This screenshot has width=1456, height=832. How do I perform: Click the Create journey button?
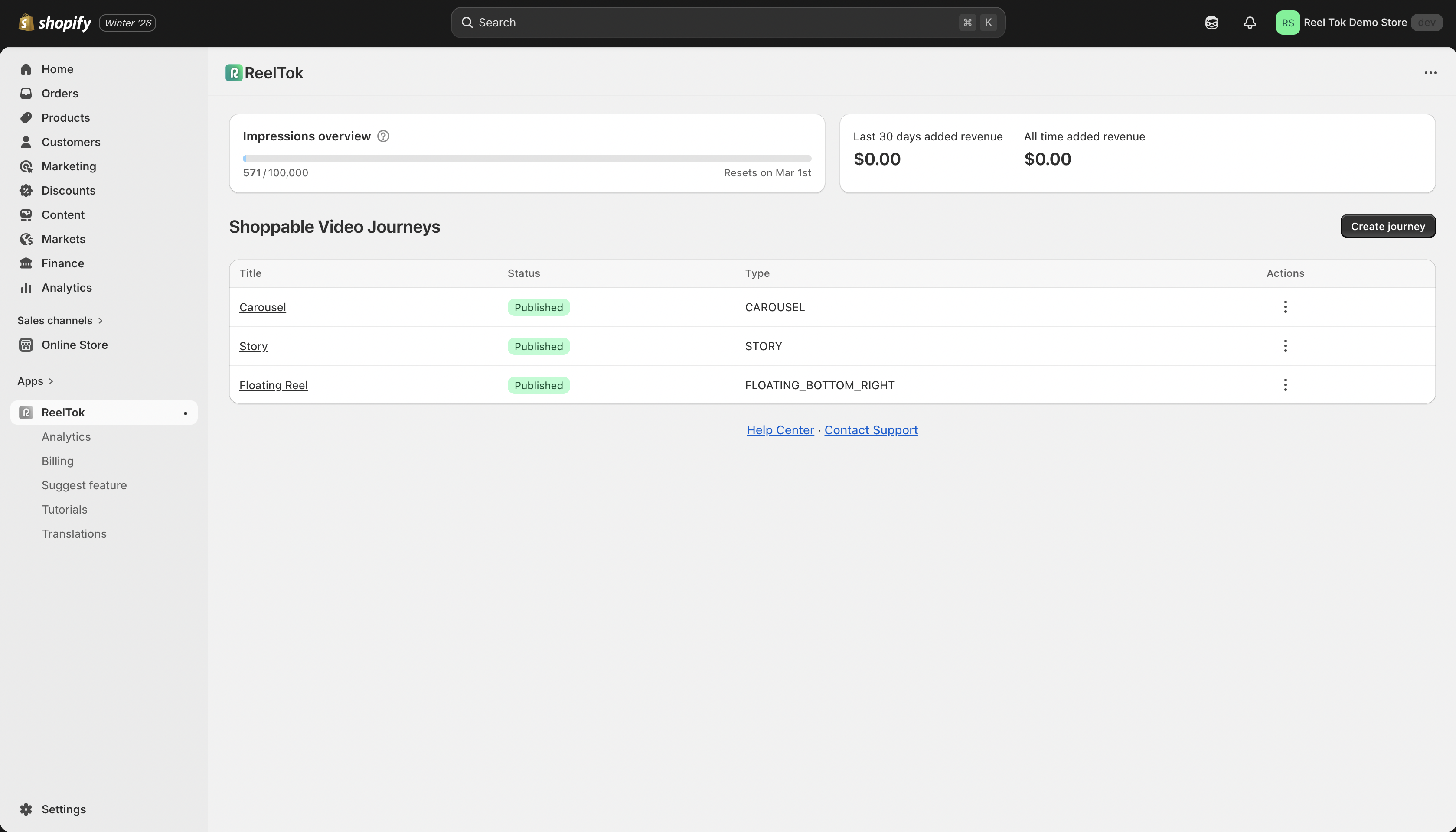click(1387, 227)
